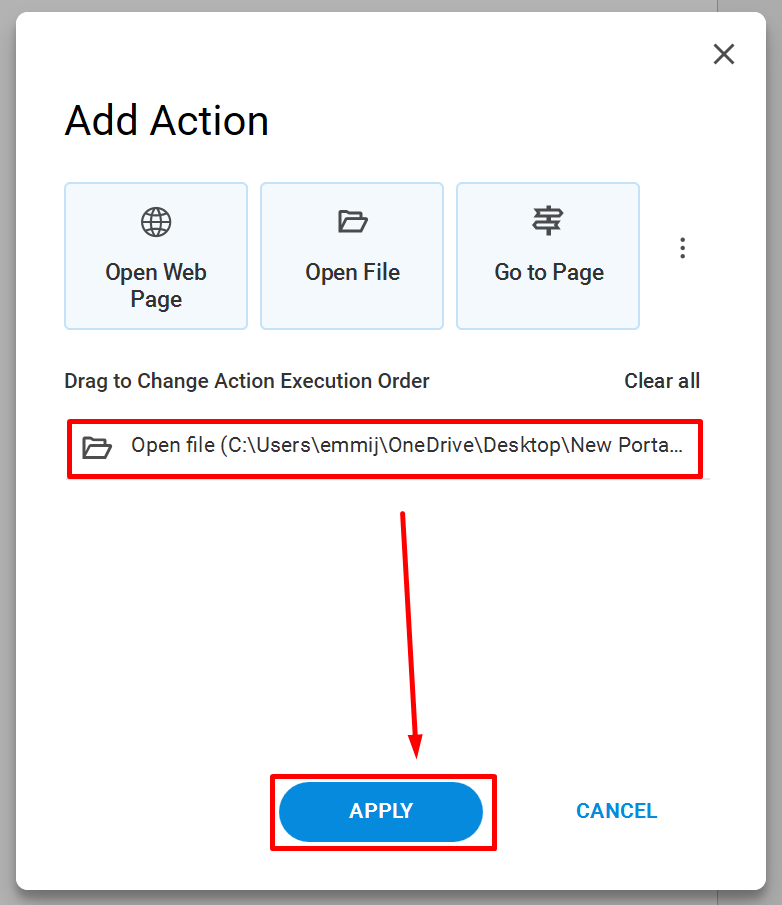Close the Add Action dialog with the X

pyautogui.click(x=723, y=54)
